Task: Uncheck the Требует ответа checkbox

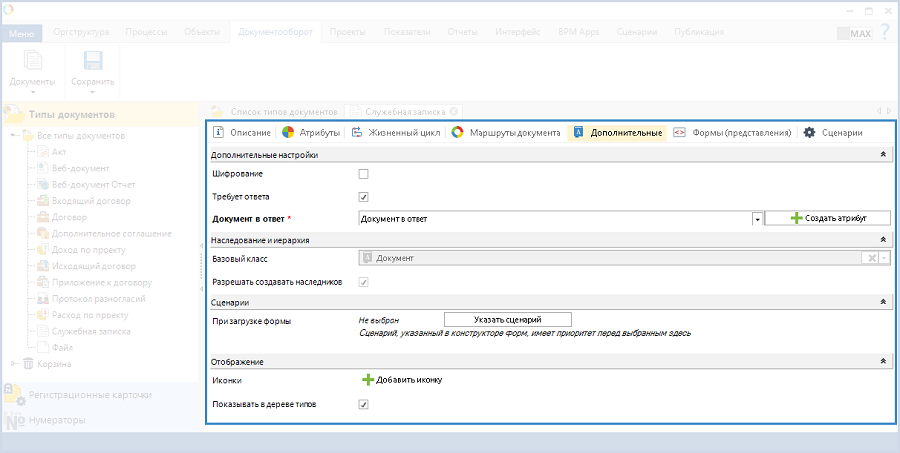Action: (364, 197)
